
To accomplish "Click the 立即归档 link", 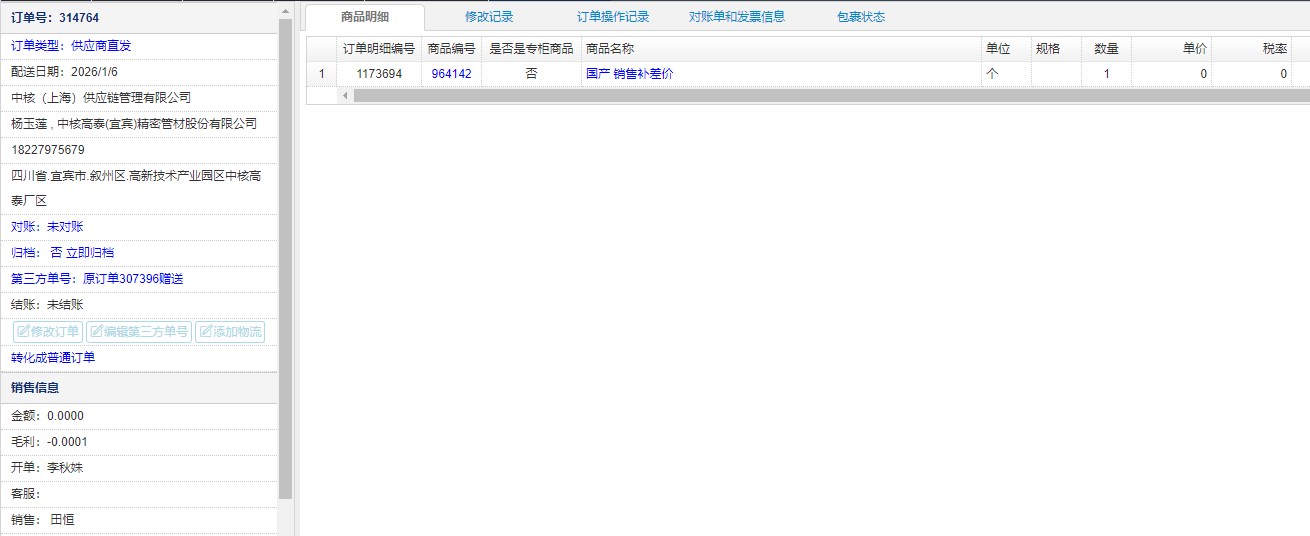I will point(90,253).
